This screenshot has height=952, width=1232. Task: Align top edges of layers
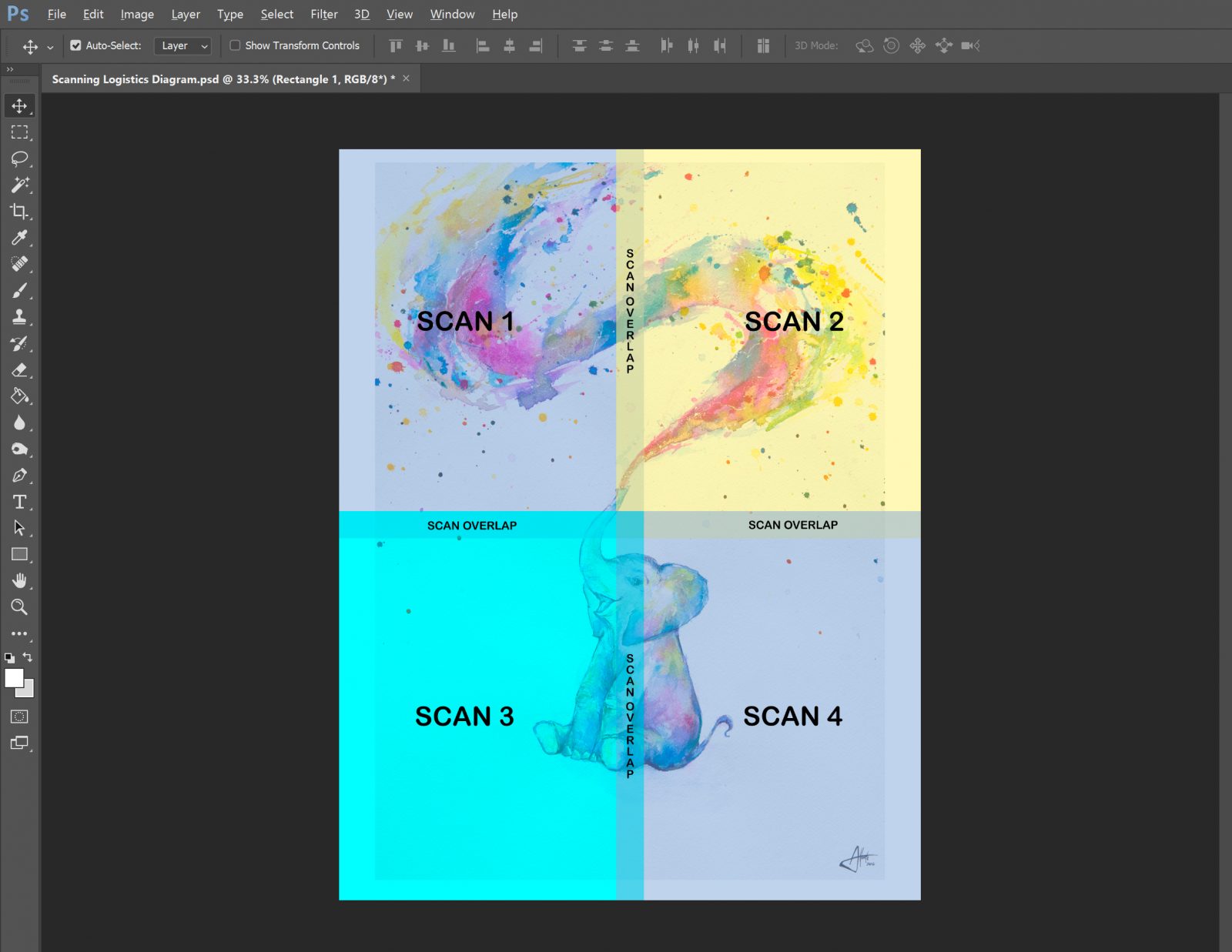(396, 45)
